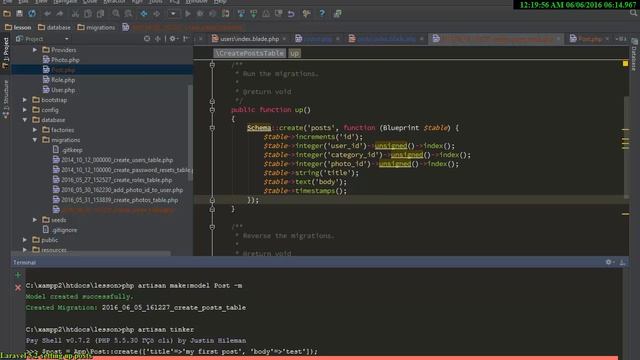Screen dimensions: 640x360
Task: Toggle the Structure tool window stripe button
Action: click(5, 99)
